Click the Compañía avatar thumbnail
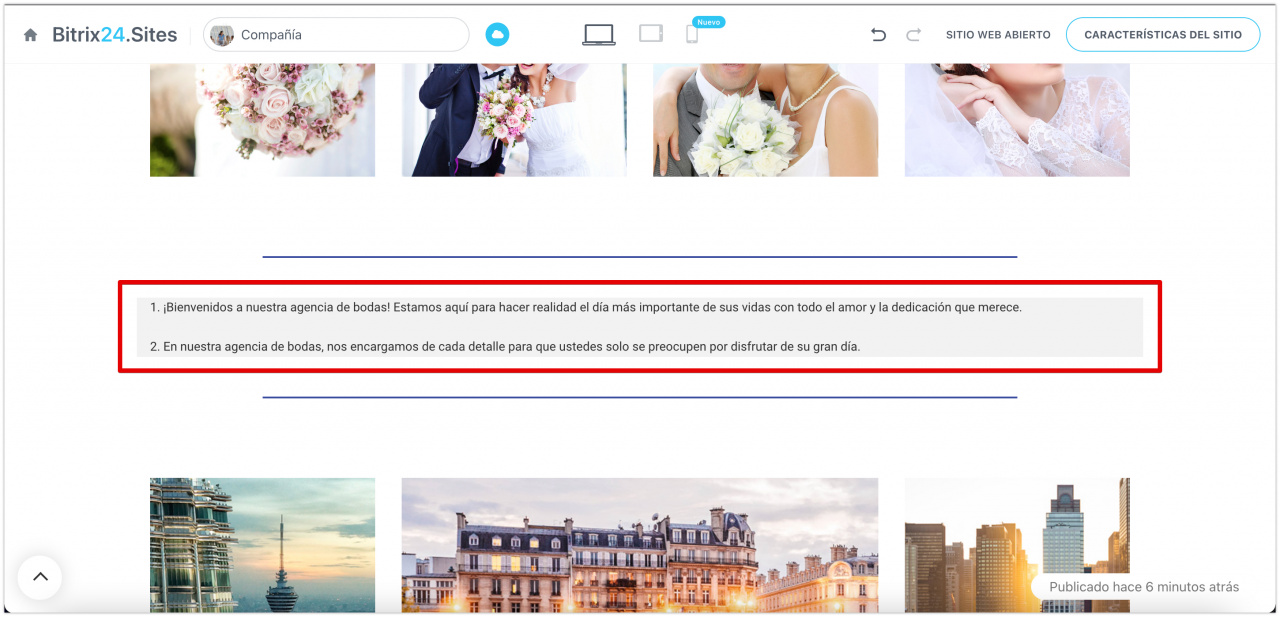Viewport: 1280px width, 617px height. (222, 35)
